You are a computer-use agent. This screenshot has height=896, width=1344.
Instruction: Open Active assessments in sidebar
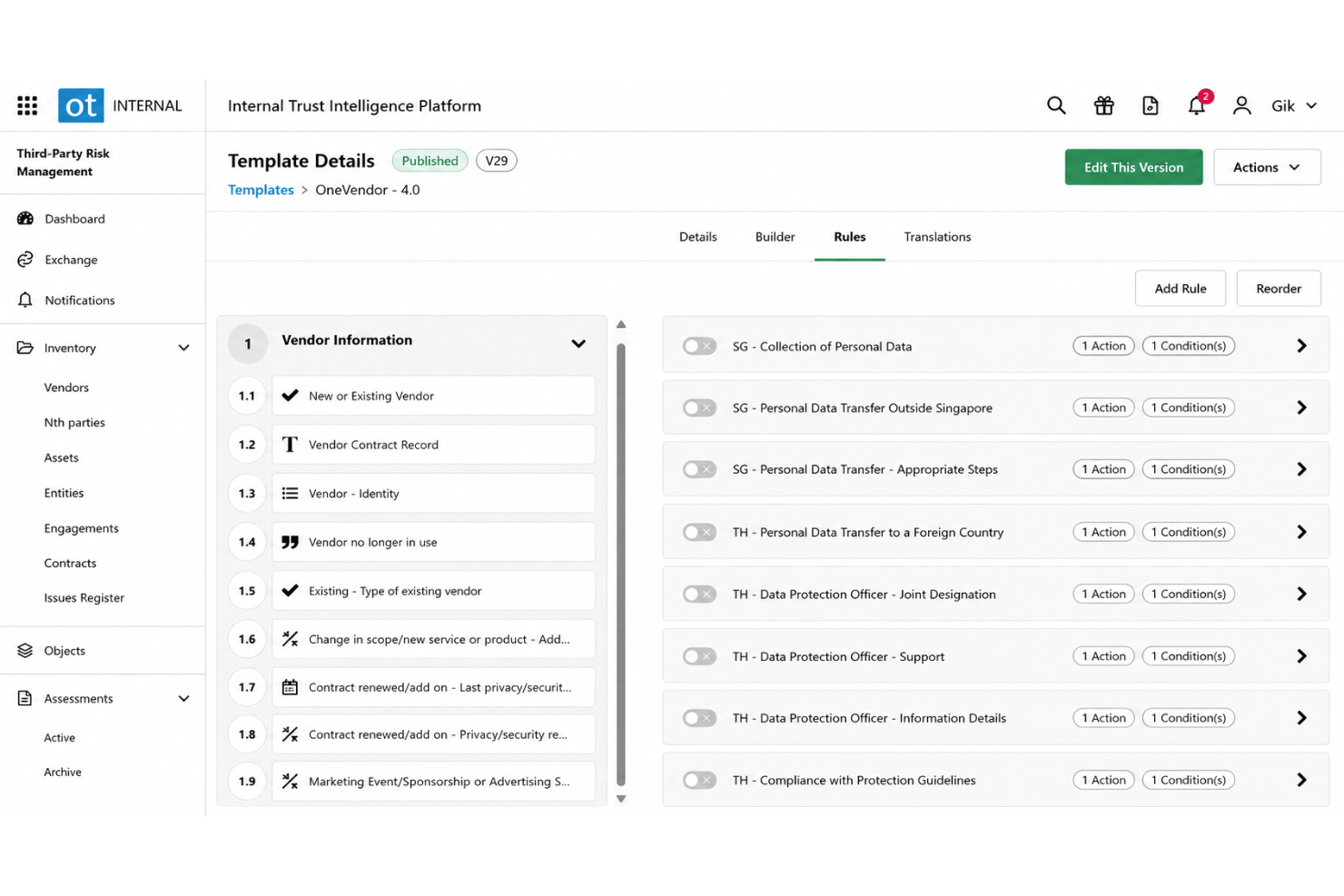(x=59, y=738)
